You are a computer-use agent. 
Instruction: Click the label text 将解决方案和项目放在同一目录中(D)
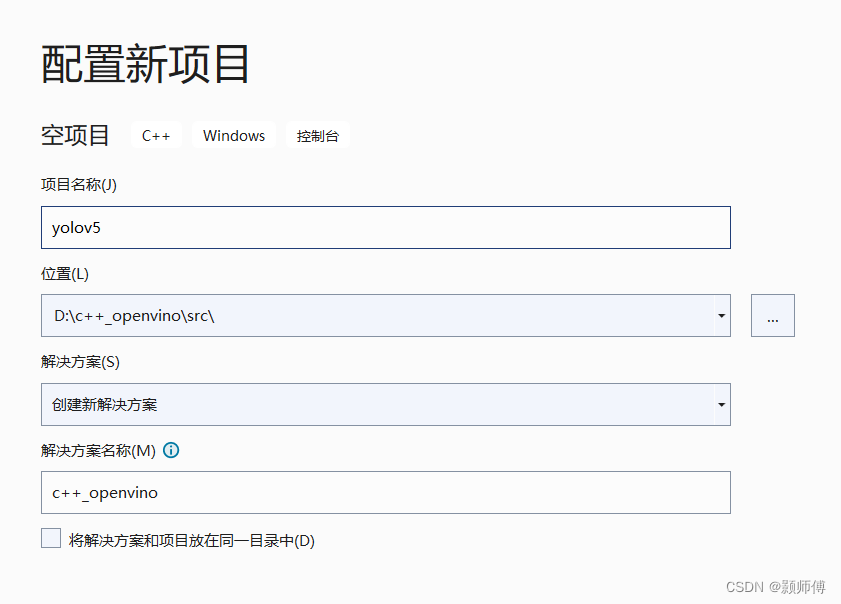click(191, 541)
